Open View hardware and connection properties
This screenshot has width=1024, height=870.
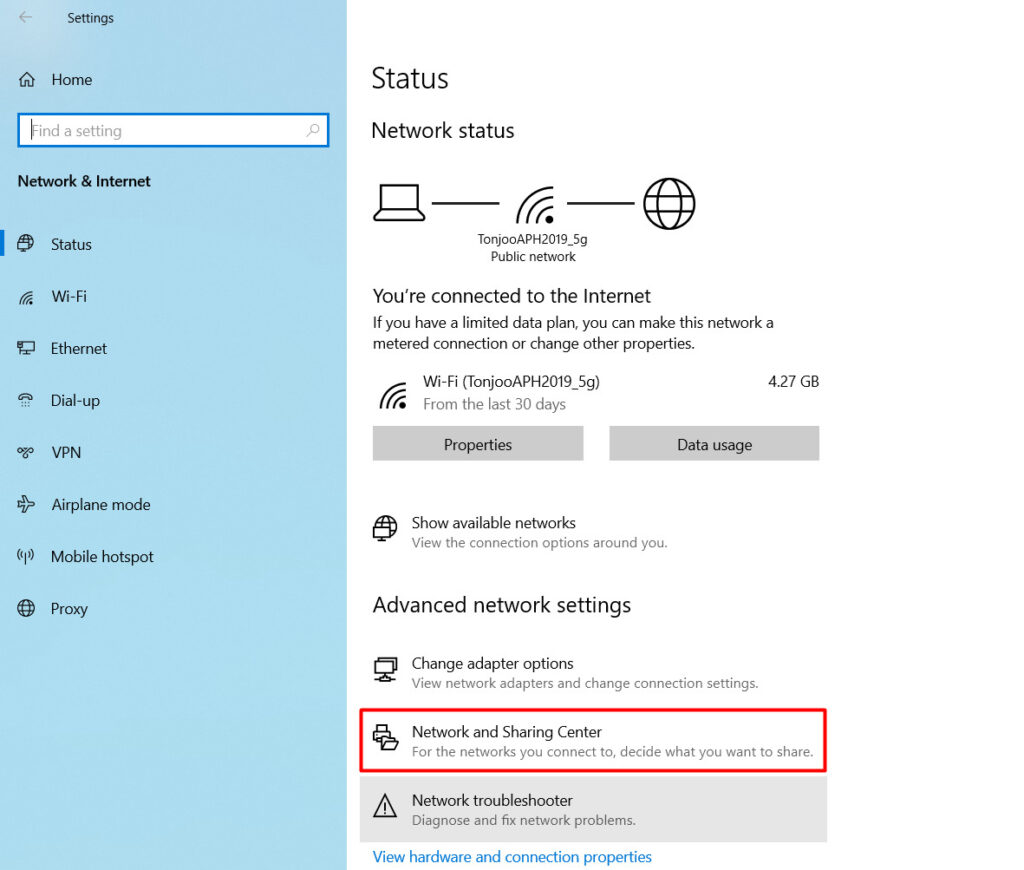point(511,857)
